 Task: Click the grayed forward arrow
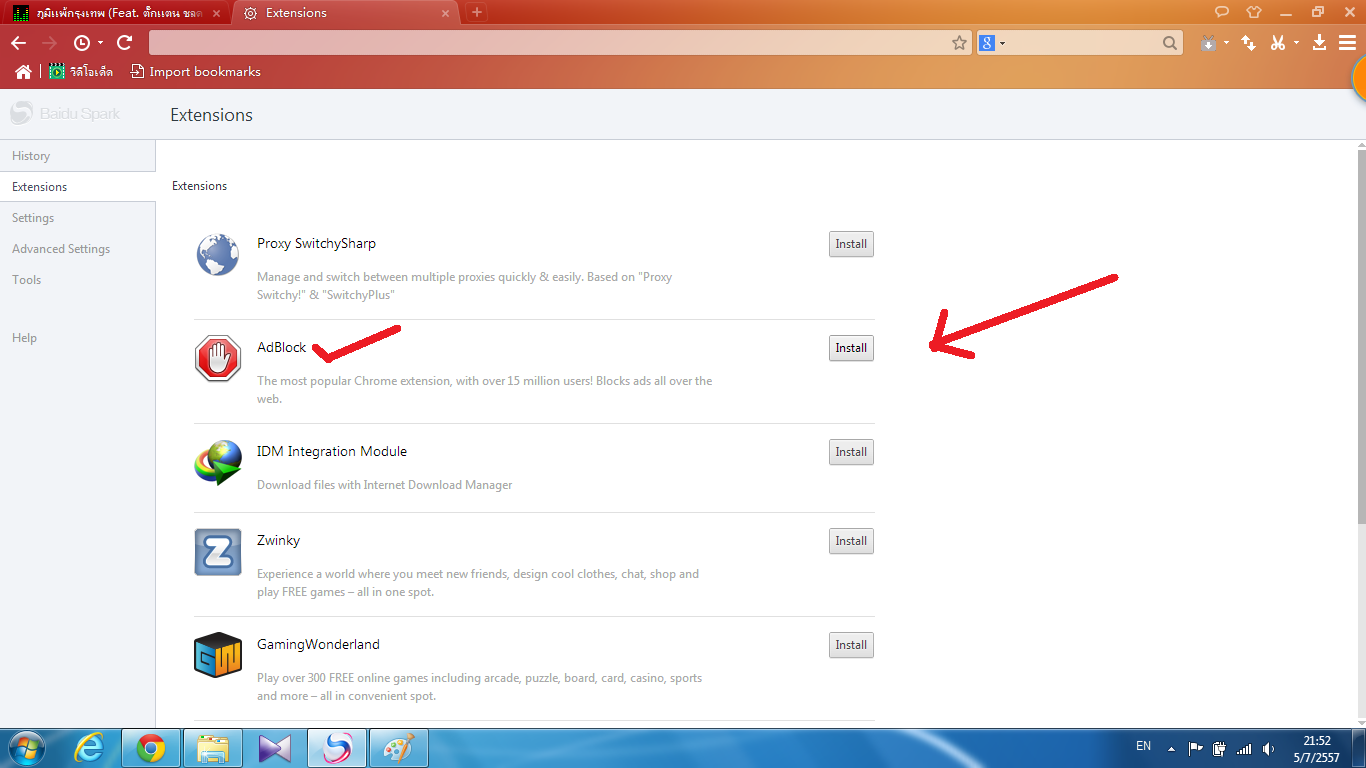click(x=49, y=43)
